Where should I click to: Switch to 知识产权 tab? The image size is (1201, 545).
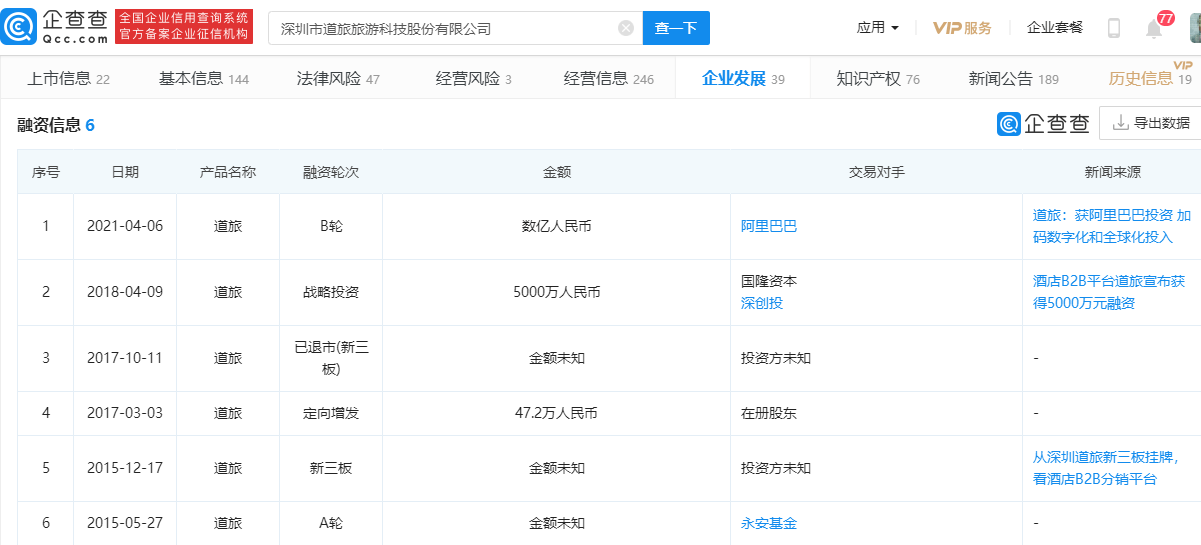click(878, 79)
